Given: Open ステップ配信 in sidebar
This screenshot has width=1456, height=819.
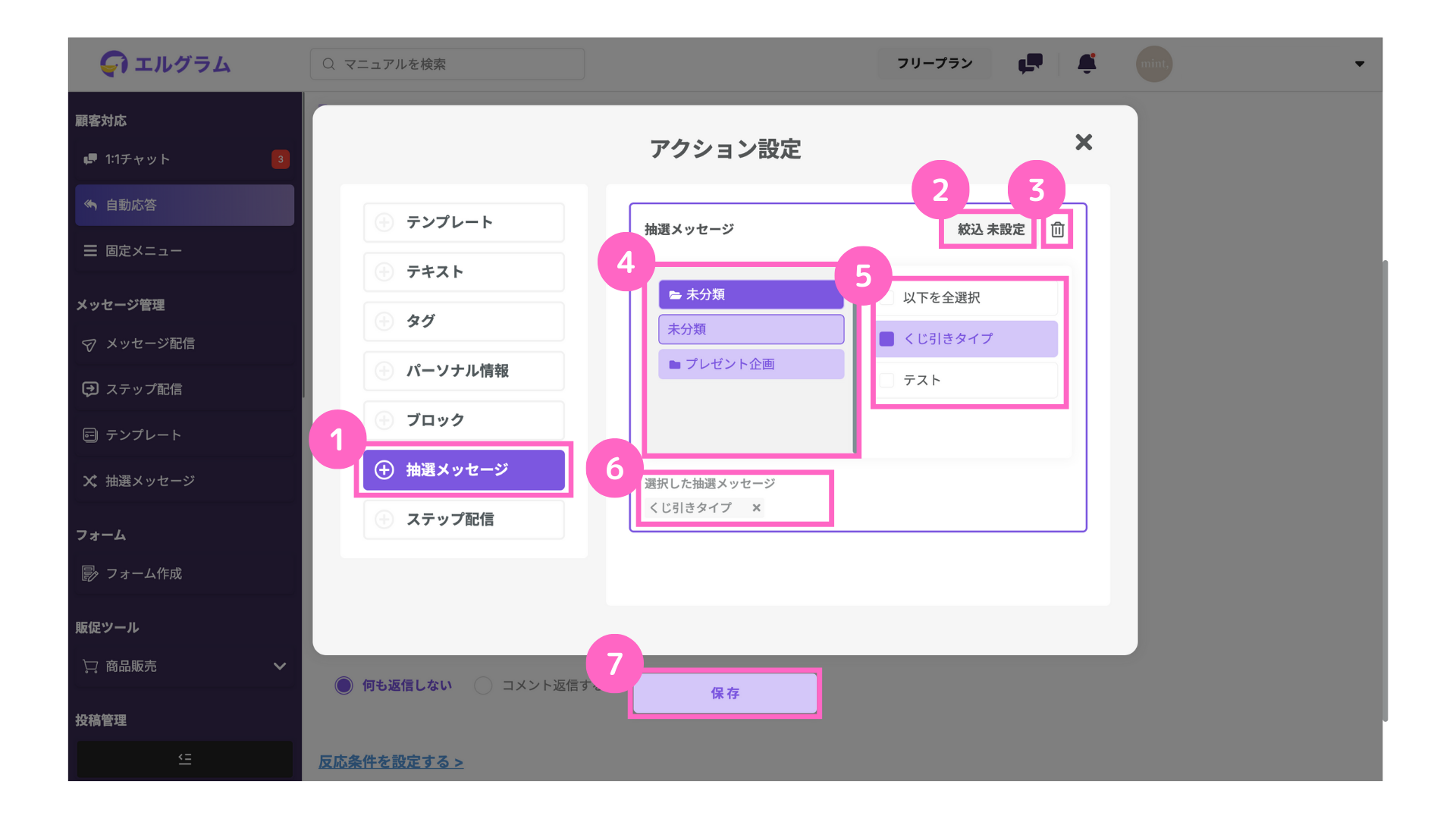Looking at the screenshot, I should [x=184, y=389].
